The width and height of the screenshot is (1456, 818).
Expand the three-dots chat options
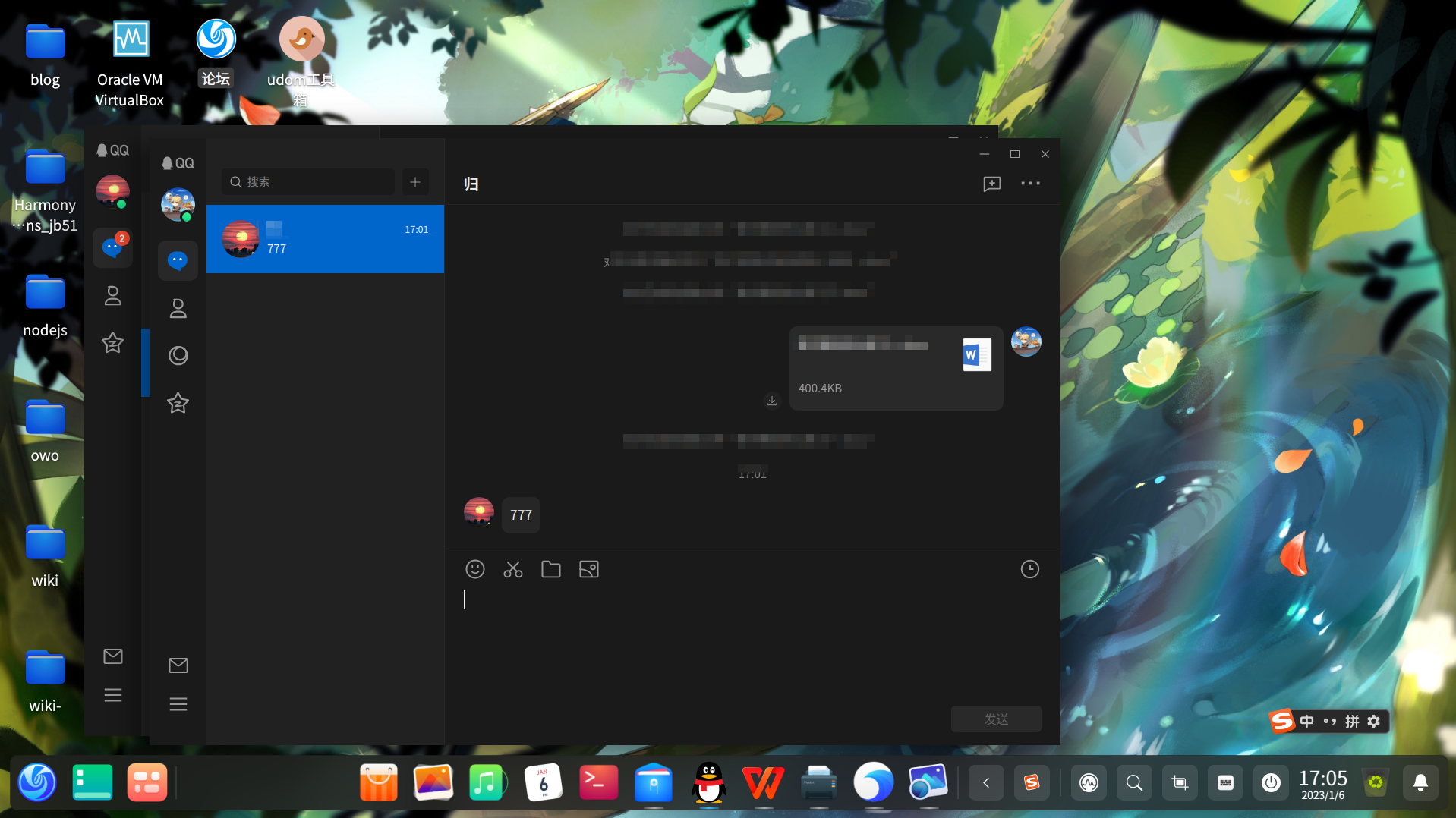(x=1030, y=184)
